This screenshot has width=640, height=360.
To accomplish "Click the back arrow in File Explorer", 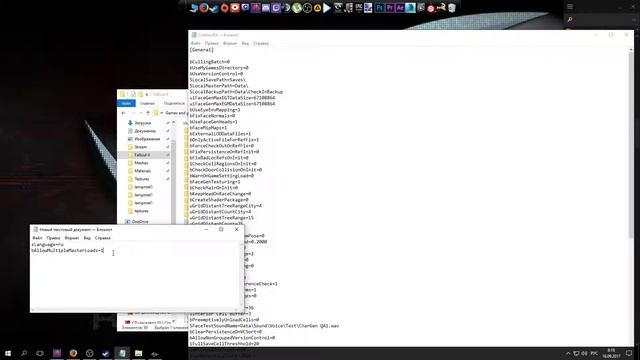I will click(124, 113).
